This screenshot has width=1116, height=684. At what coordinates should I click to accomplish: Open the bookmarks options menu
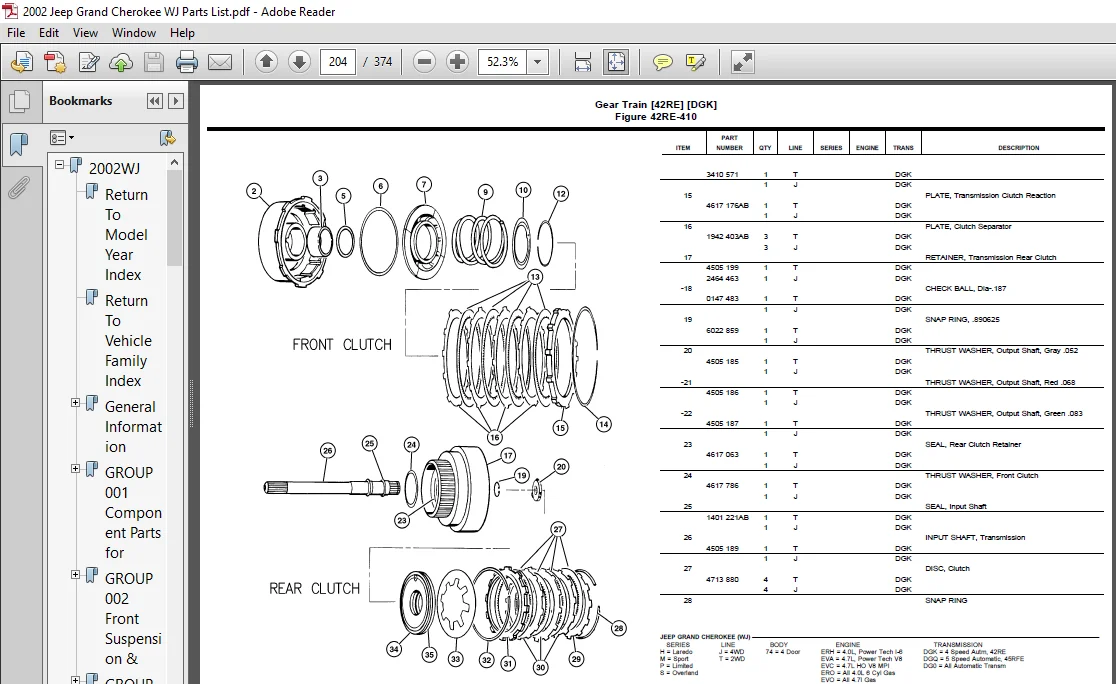coord(62,137)
